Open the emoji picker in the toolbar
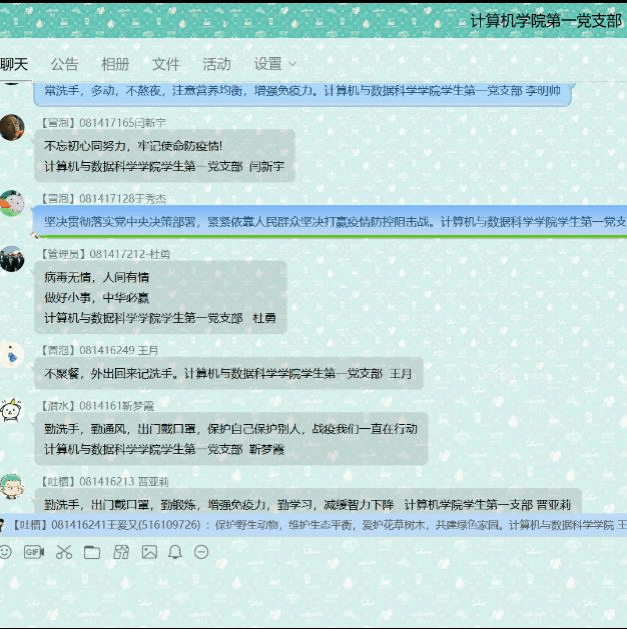Screen dimensions: 627x629 pos(6,552)
